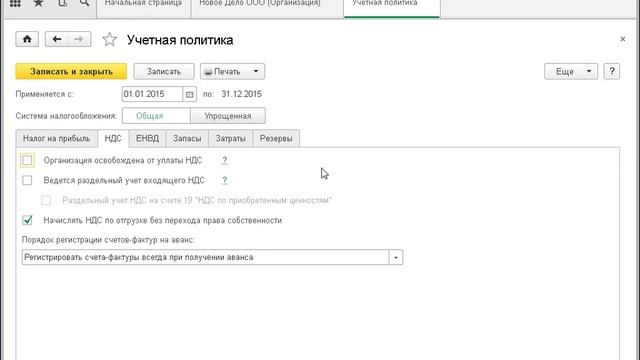The width and height of the screenshot is (640, 360).
Task: Open history icon in top toolbar
Action: pyautogui.click(x=62, y=3)
